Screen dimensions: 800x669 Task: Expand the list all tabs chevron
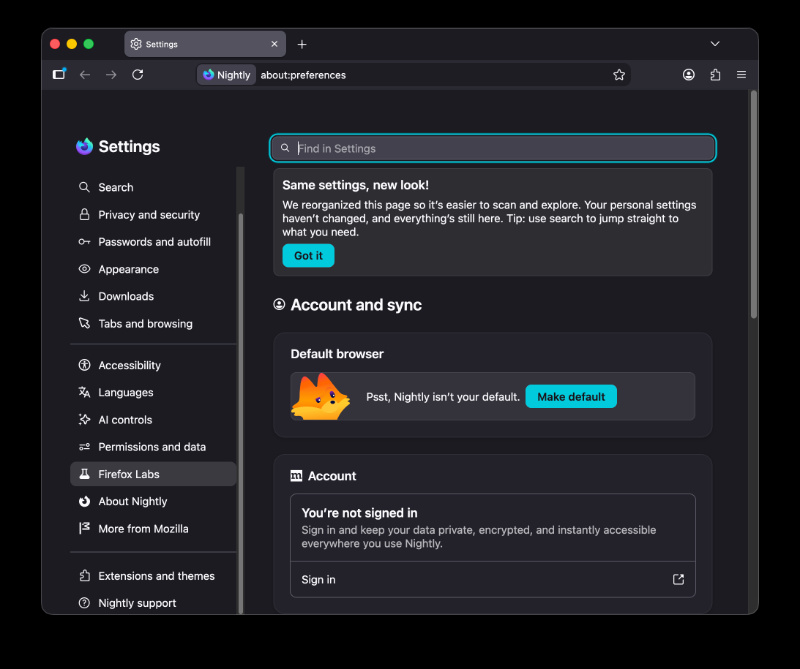pos(715,44)
